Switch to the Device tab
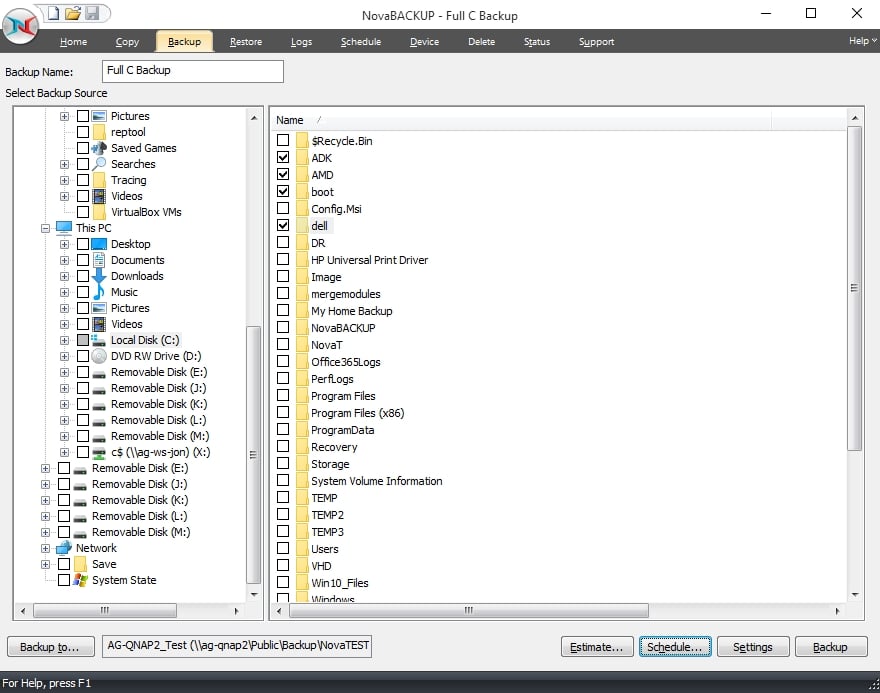 [x=424, y=42]
